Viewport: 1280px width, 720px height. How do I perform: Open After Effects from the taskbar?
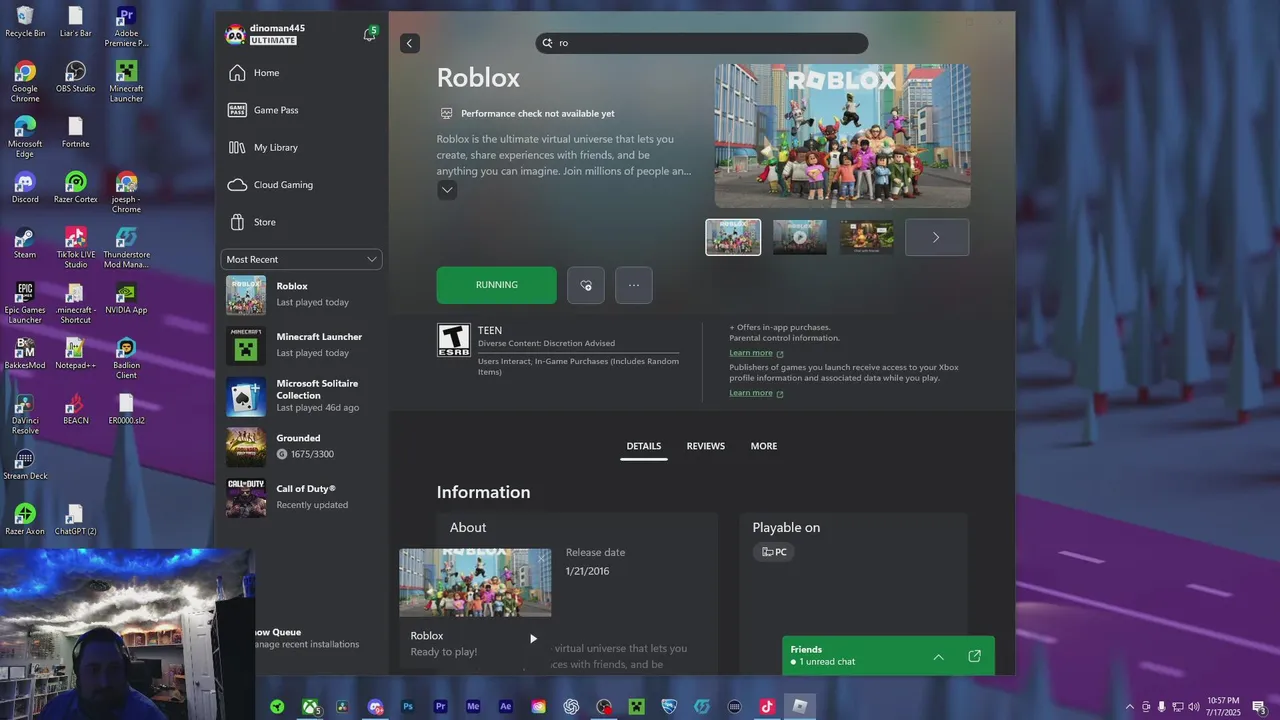tap(506, 707)
